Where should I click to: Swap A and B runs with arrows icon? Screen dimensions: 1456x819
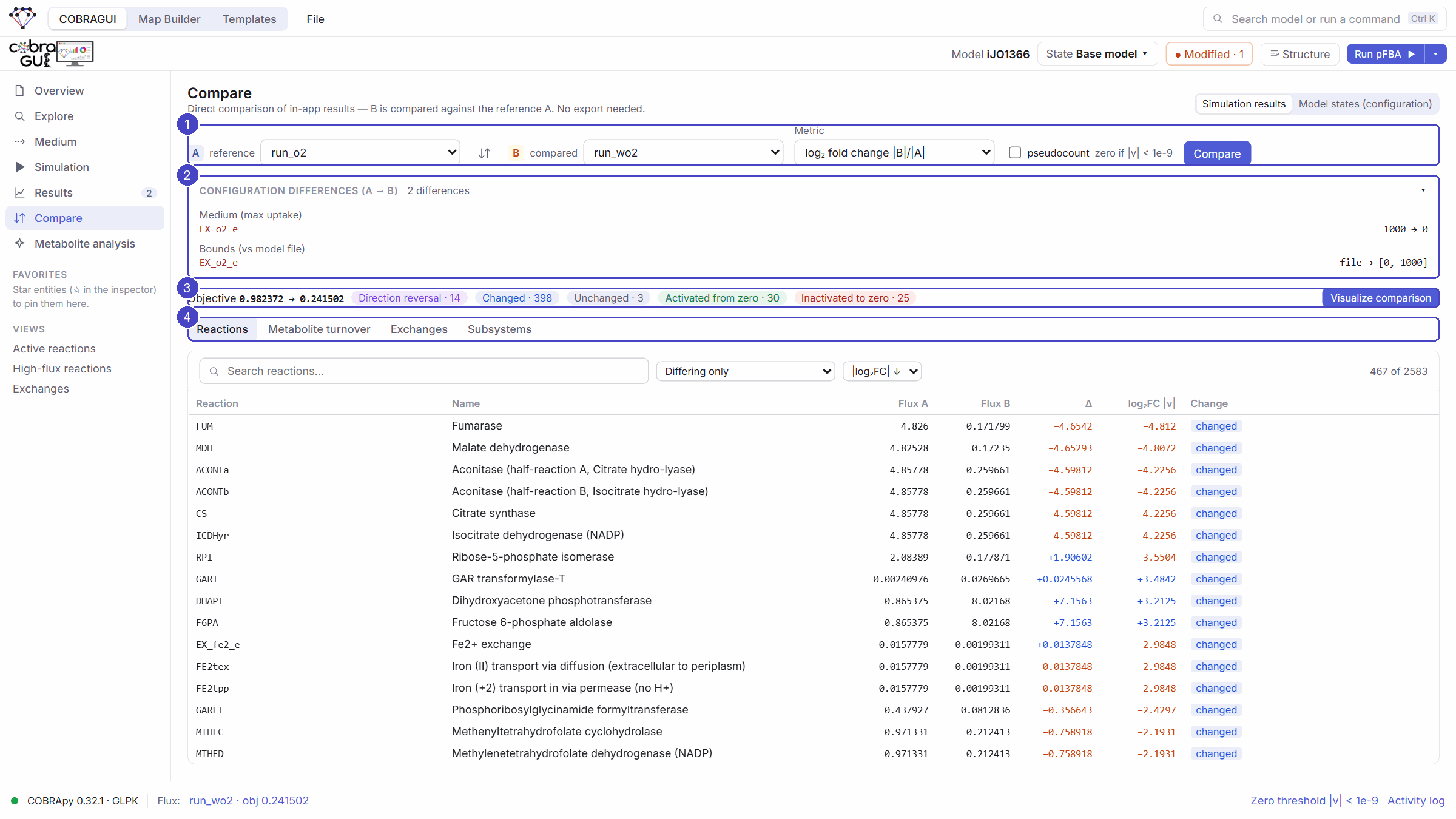click(x=484, y=153)
